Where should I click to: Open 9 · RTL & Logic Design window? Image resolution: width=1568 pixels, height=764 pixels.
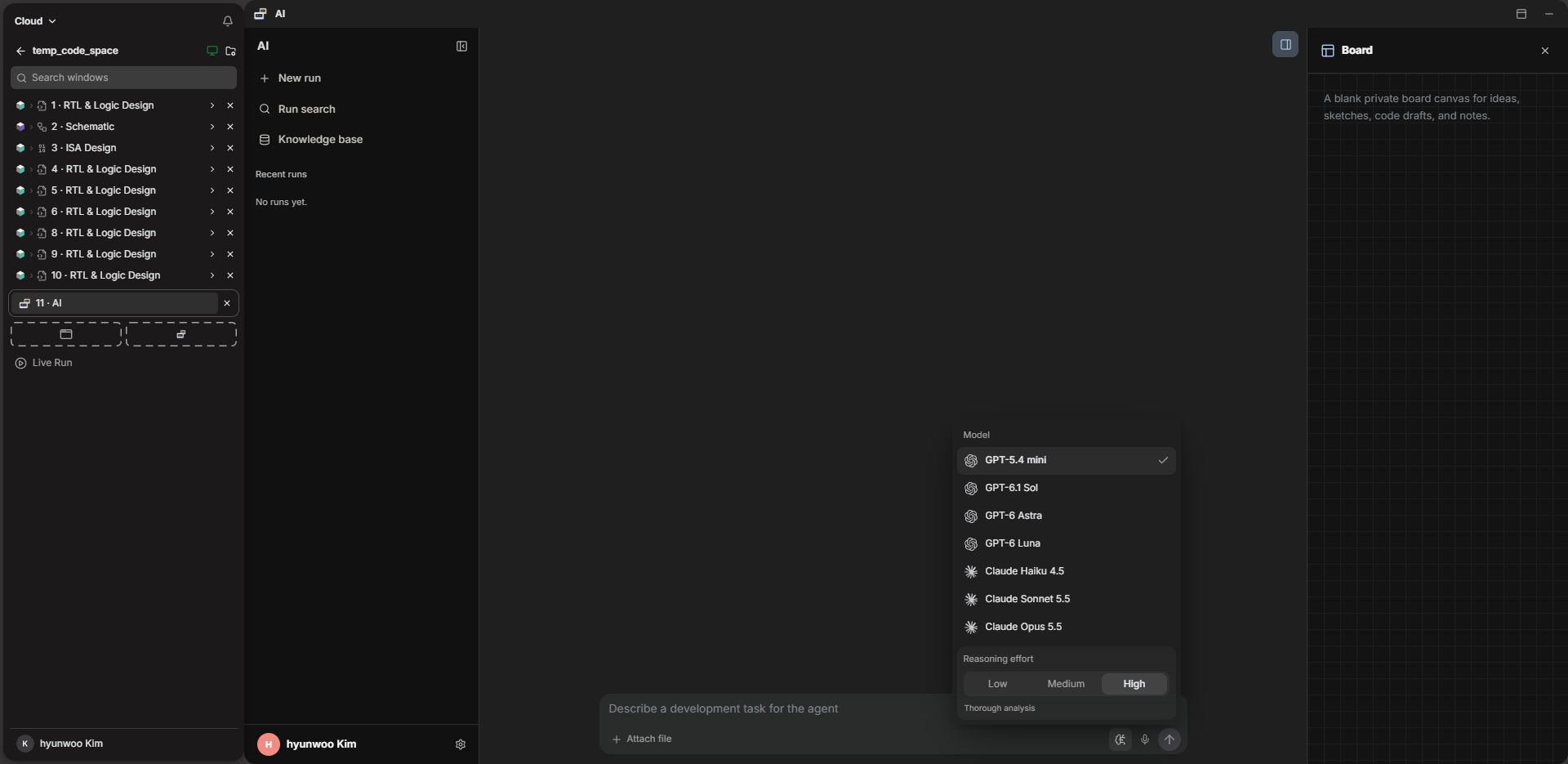point(104,254)
